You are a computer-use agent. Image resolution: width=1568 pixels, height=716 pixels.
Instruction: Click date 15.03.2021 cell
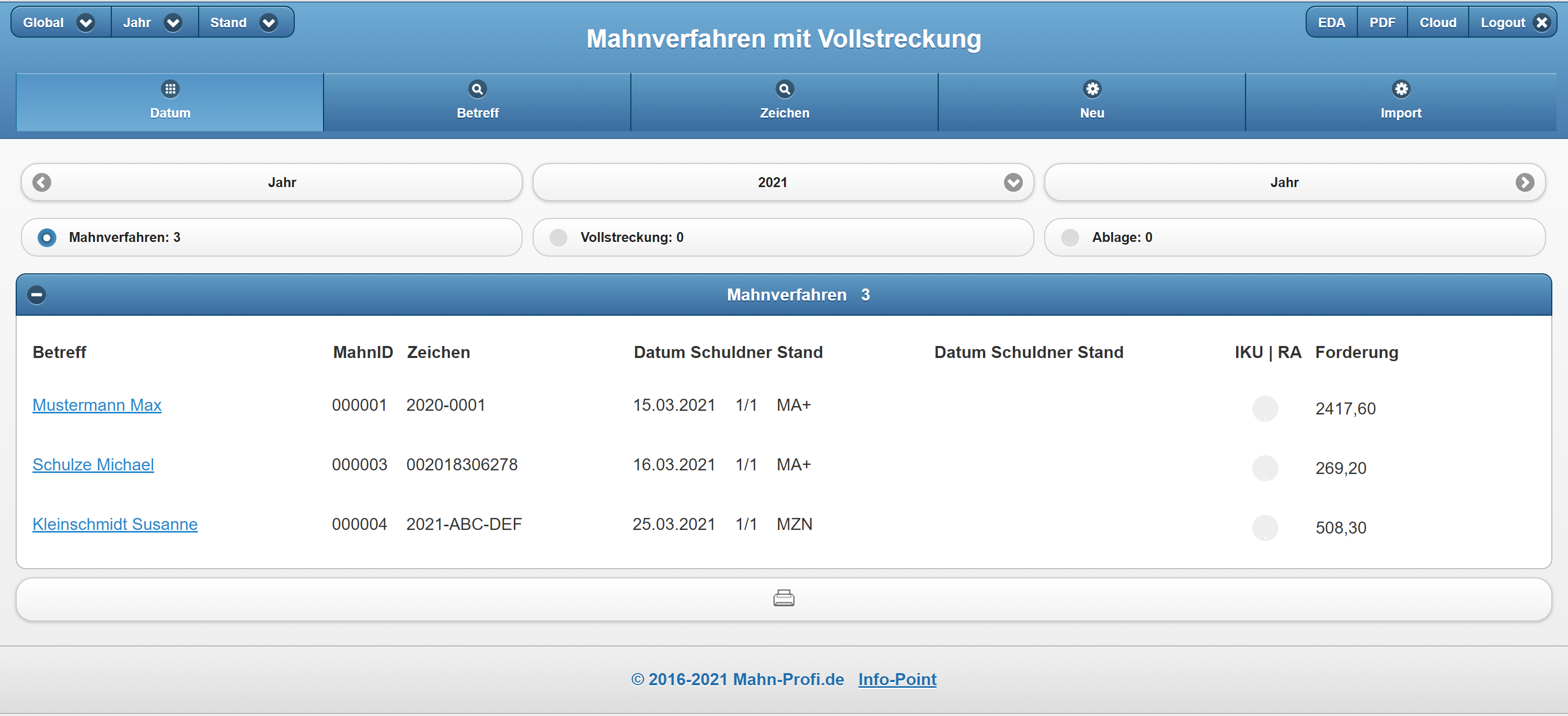(x=674, y=405)
